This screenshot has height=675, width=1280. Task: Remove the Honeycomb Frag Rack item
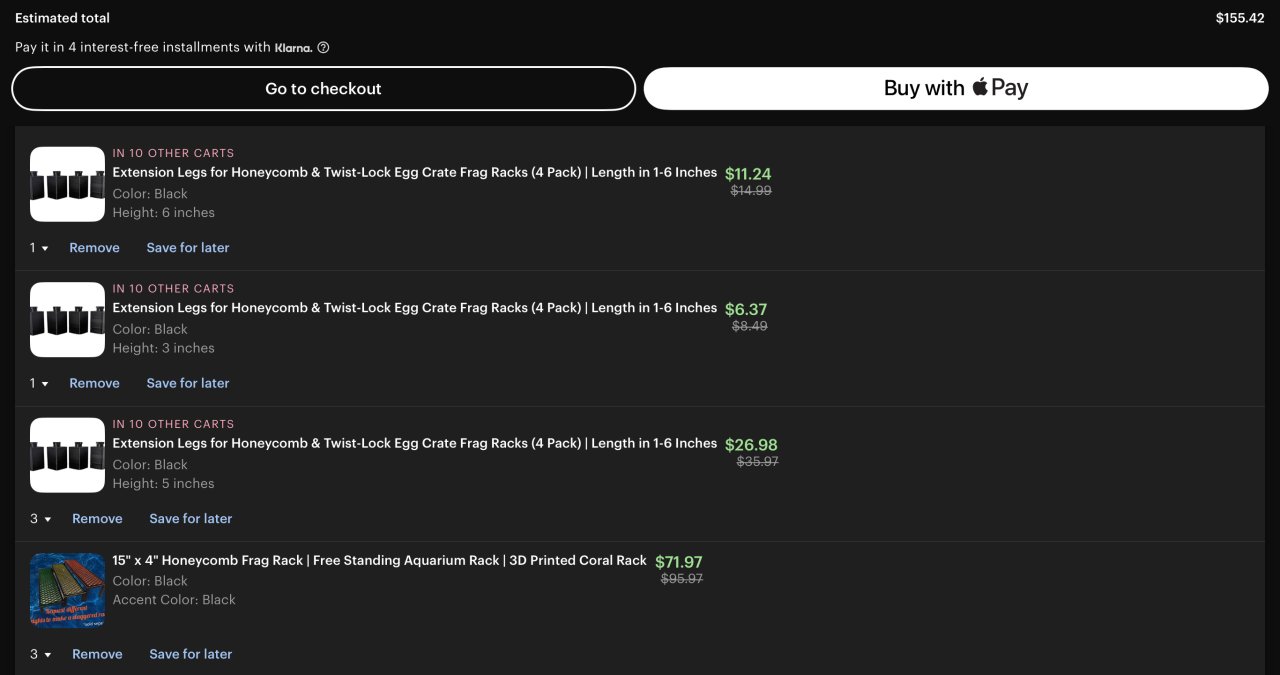(x=97, y=654)
